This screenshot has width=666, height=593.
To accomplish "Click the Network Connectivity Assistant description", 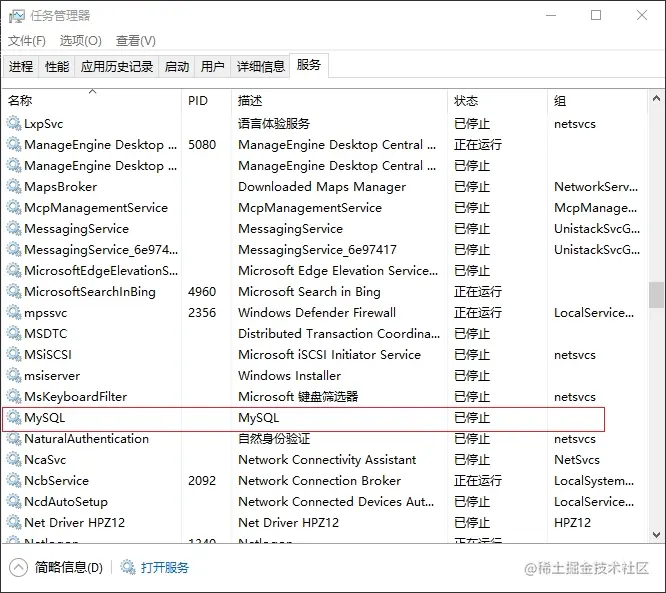I will coord(327,459).
